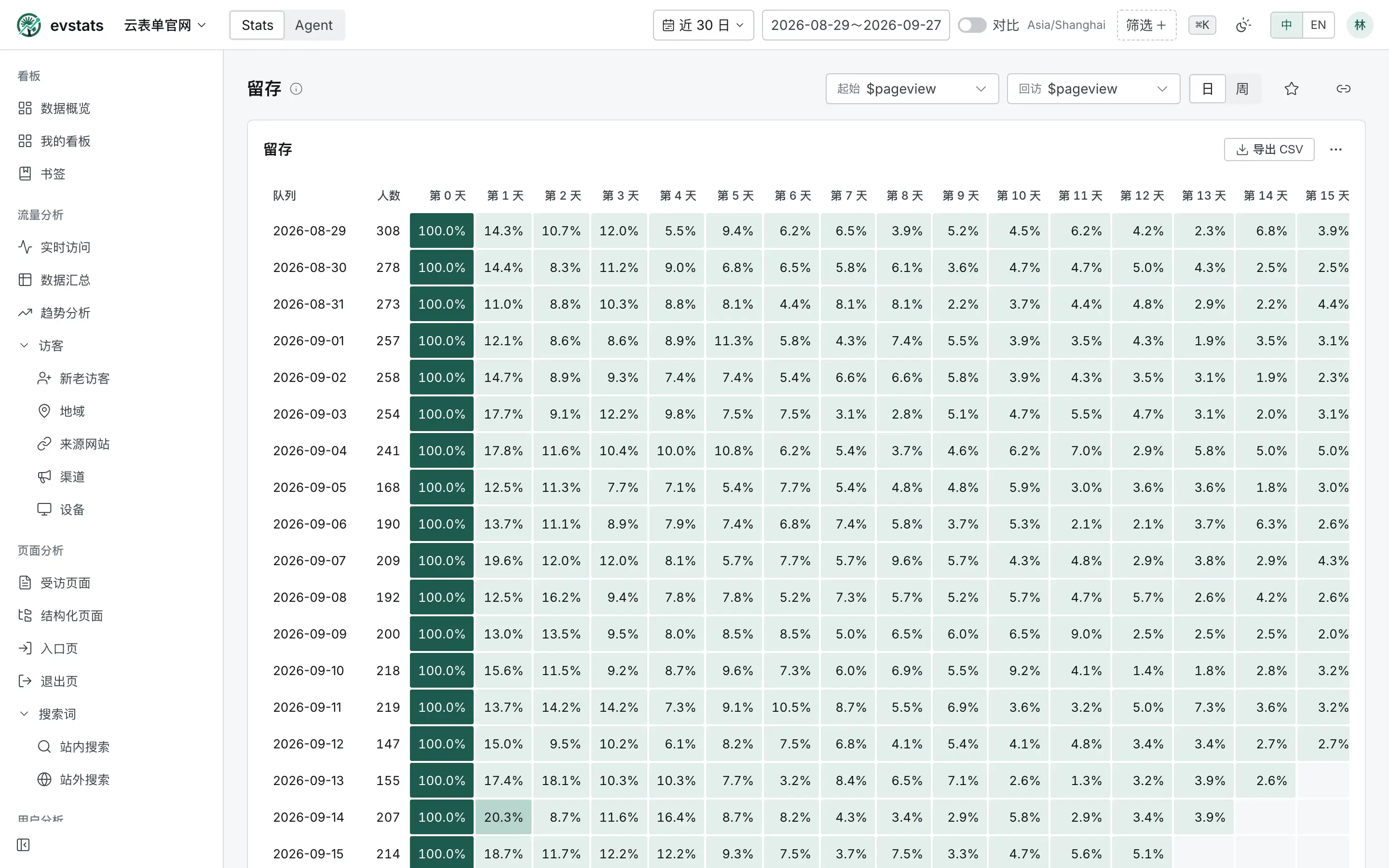Toggle the 对比 compare switch
This screenshot has width=1389, height=868.
point(972,25)
